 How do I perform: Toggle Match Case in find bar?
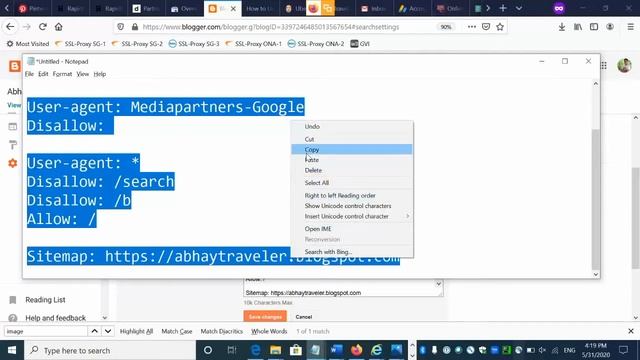[x=177, y=331]
